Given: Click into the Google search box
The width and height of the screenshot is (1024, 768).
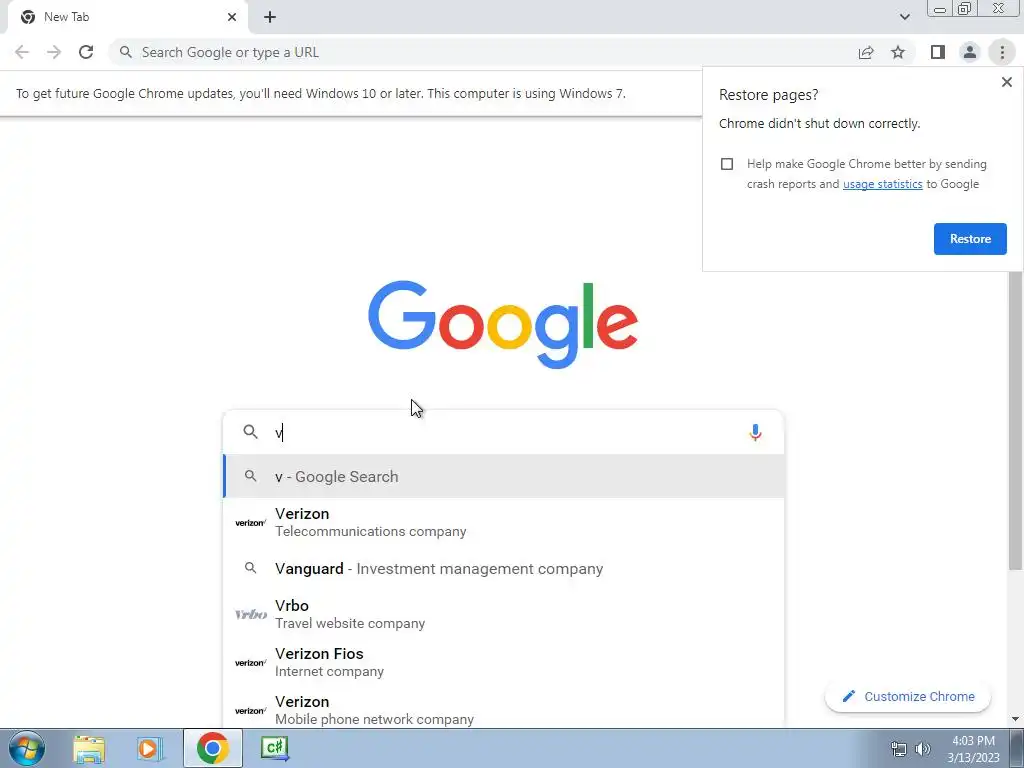Looking at the screenshot, I should pos(503,432).
